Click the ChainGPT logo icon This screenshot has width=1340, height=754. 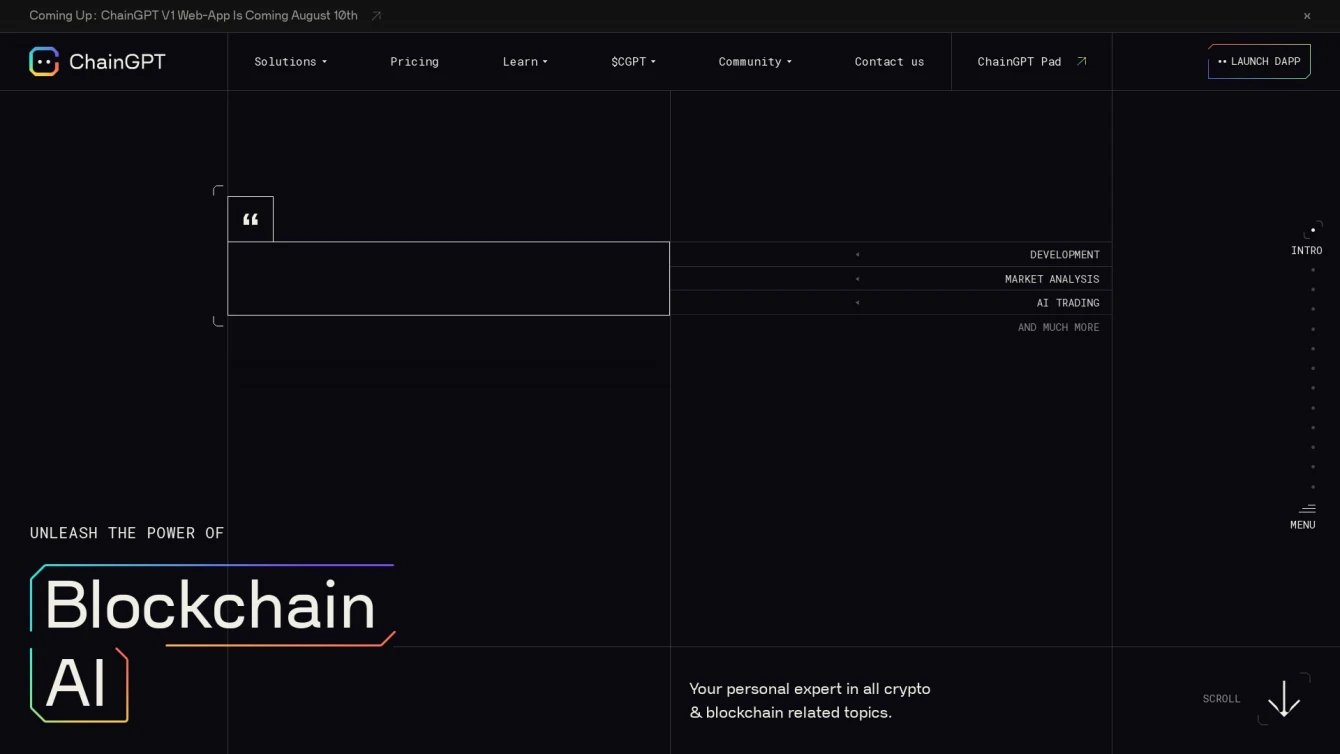pos(44,62)
